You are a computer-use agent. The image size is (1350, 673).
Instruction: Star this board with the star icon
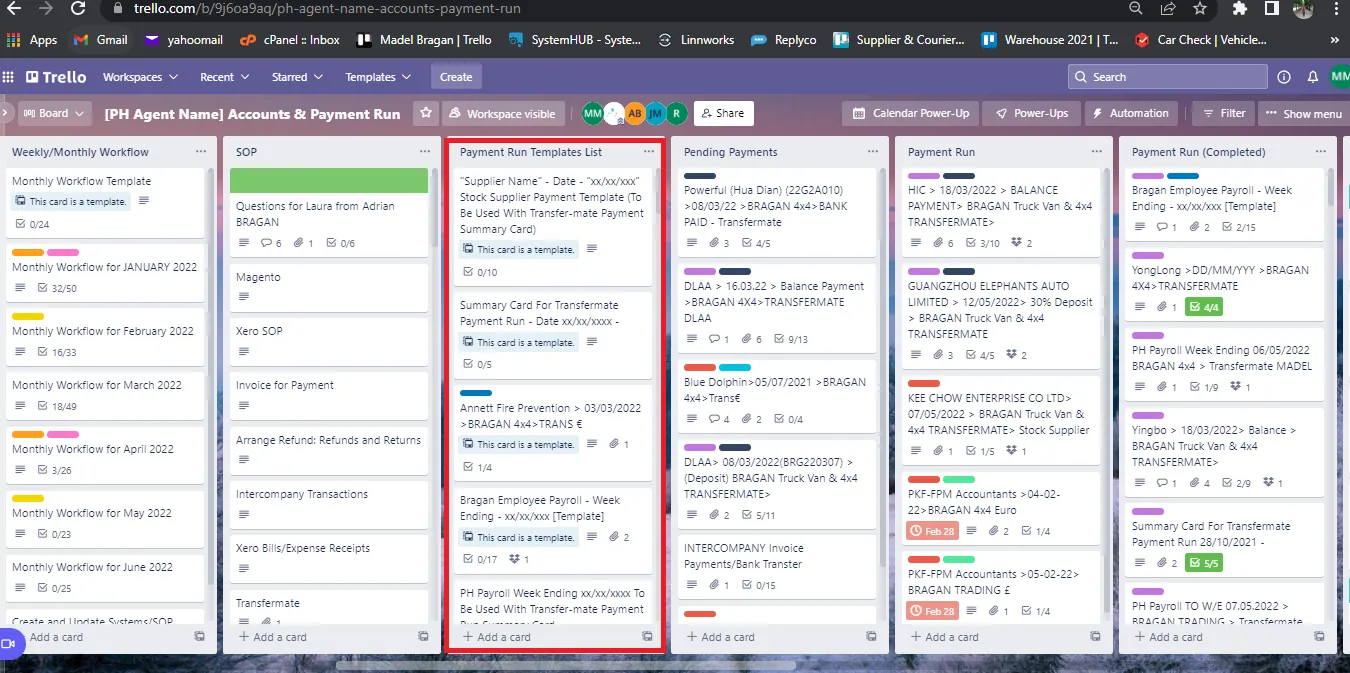(x=426, y=113)
